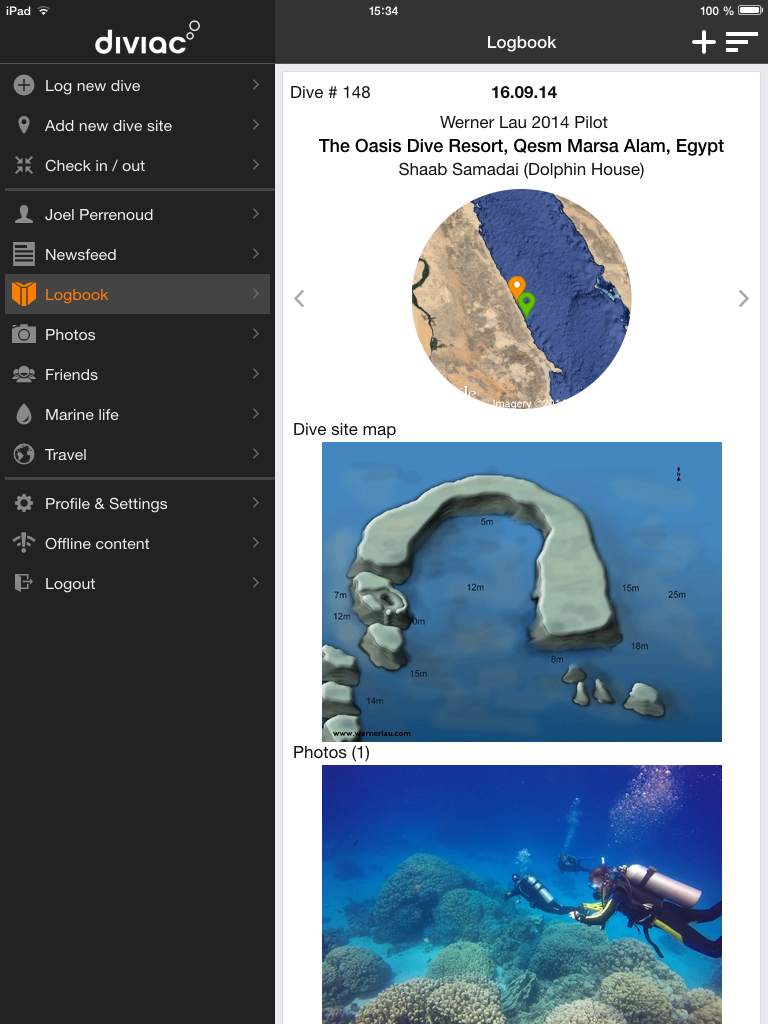Tap the Werner Lau 2014 Pilot text

tap(524, 122)
